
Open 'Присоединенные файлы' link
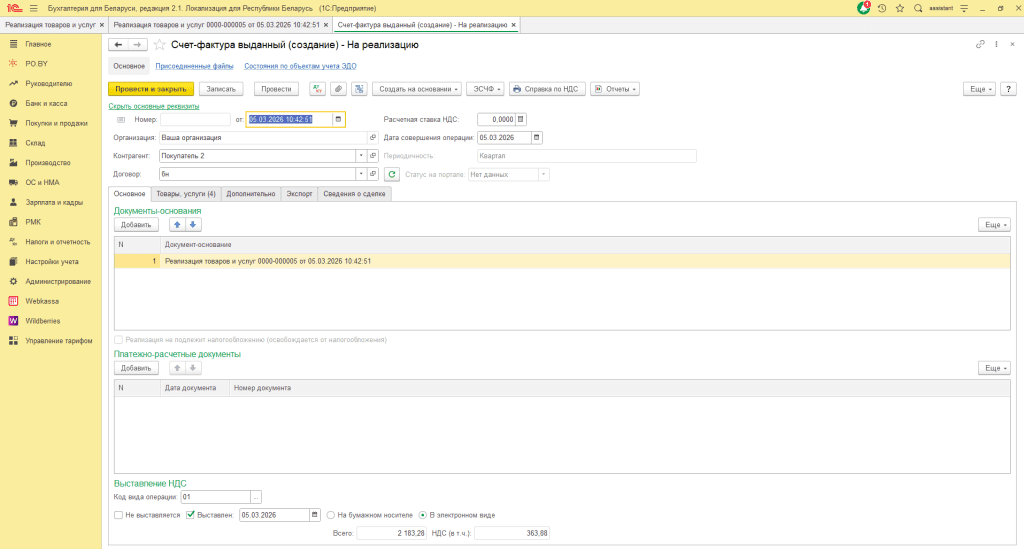[194, 66]
